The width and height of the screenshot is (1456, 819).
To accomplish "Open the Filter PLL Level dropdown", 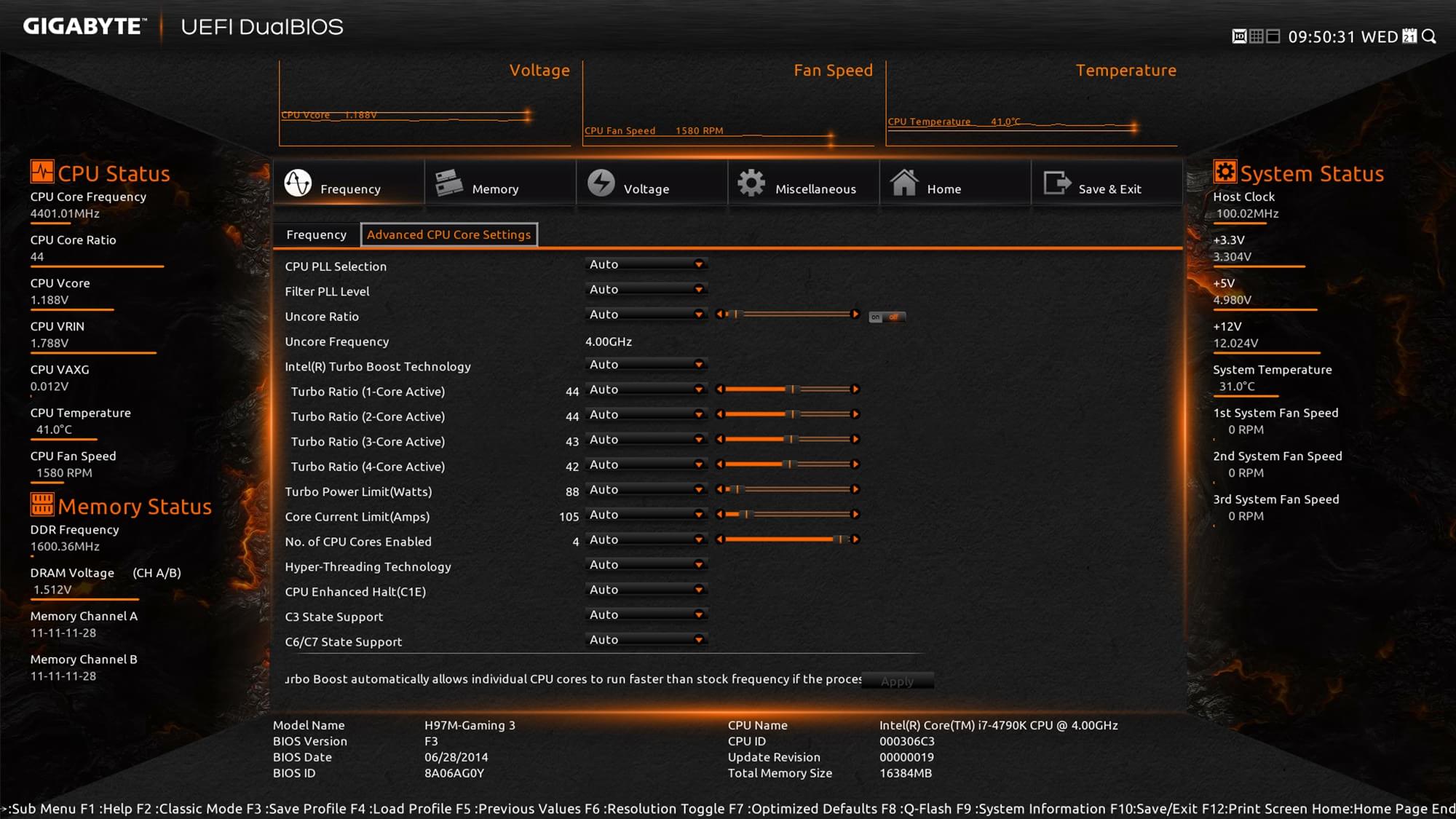I will click(x=646, y=289).
